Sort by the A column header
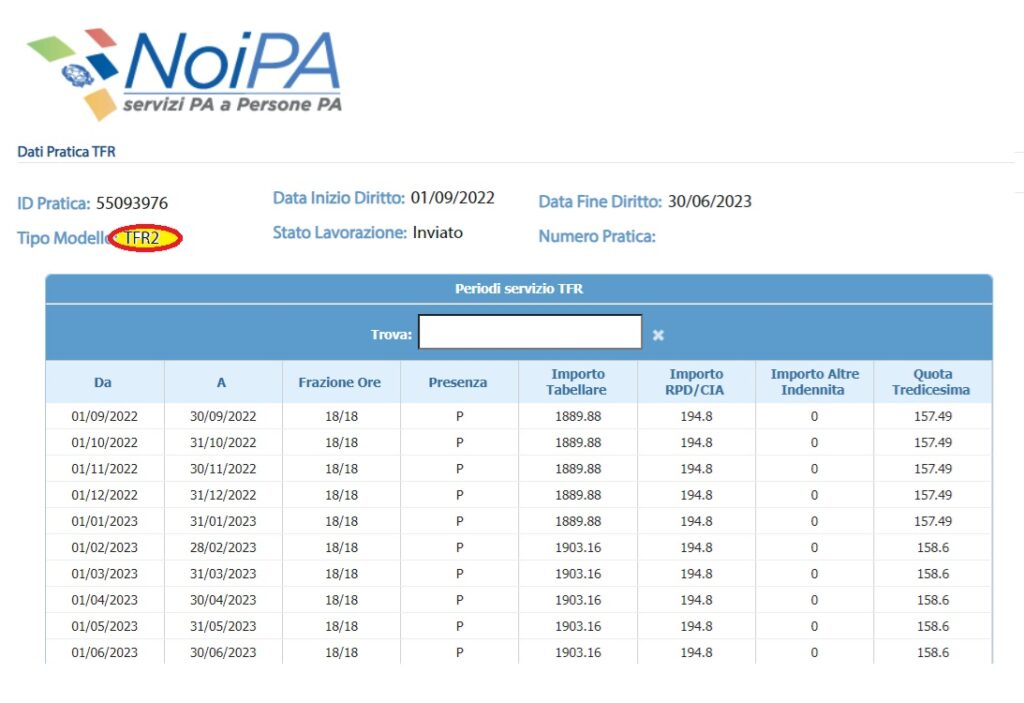The image size is (1024, 703). coord(221,382)
